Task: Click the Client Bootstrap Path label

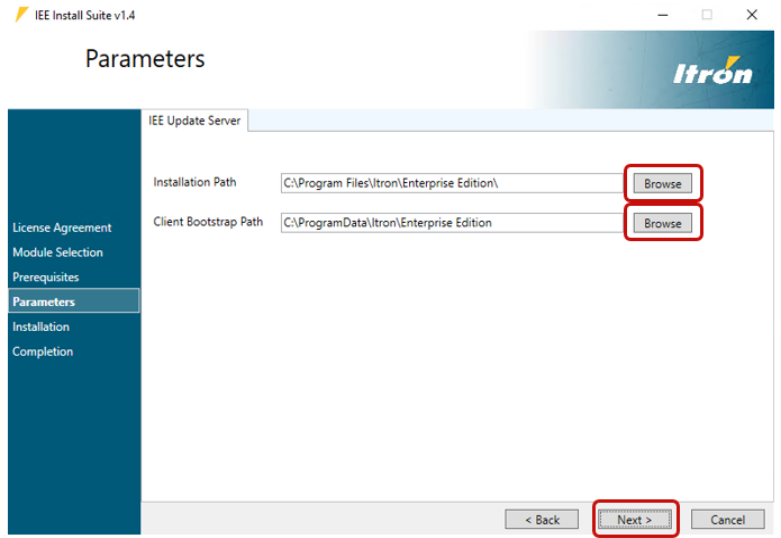Action: coord(208,222)
